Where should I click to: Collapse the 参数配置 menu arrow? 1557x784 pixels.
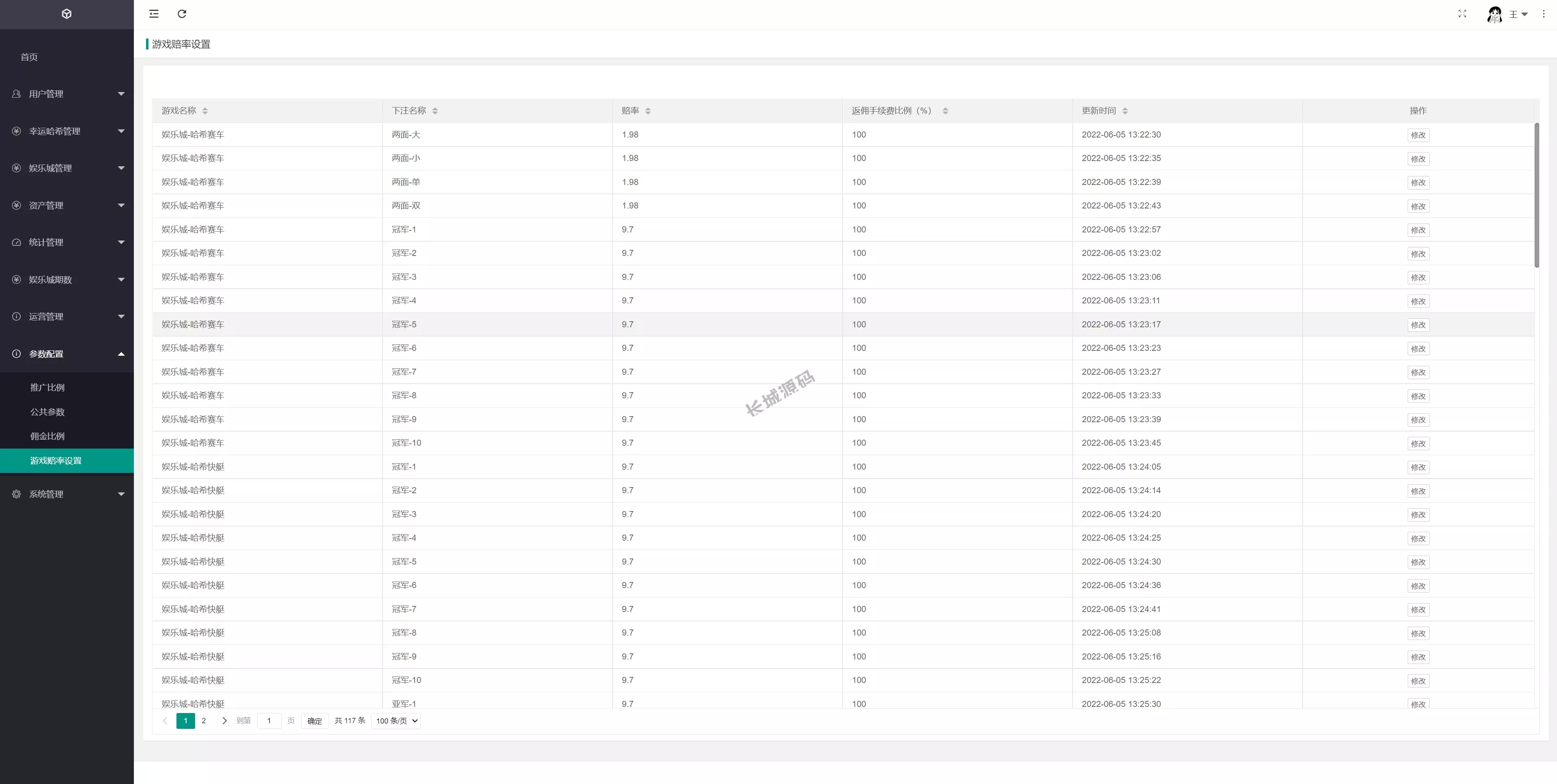[x=121, y=354]
